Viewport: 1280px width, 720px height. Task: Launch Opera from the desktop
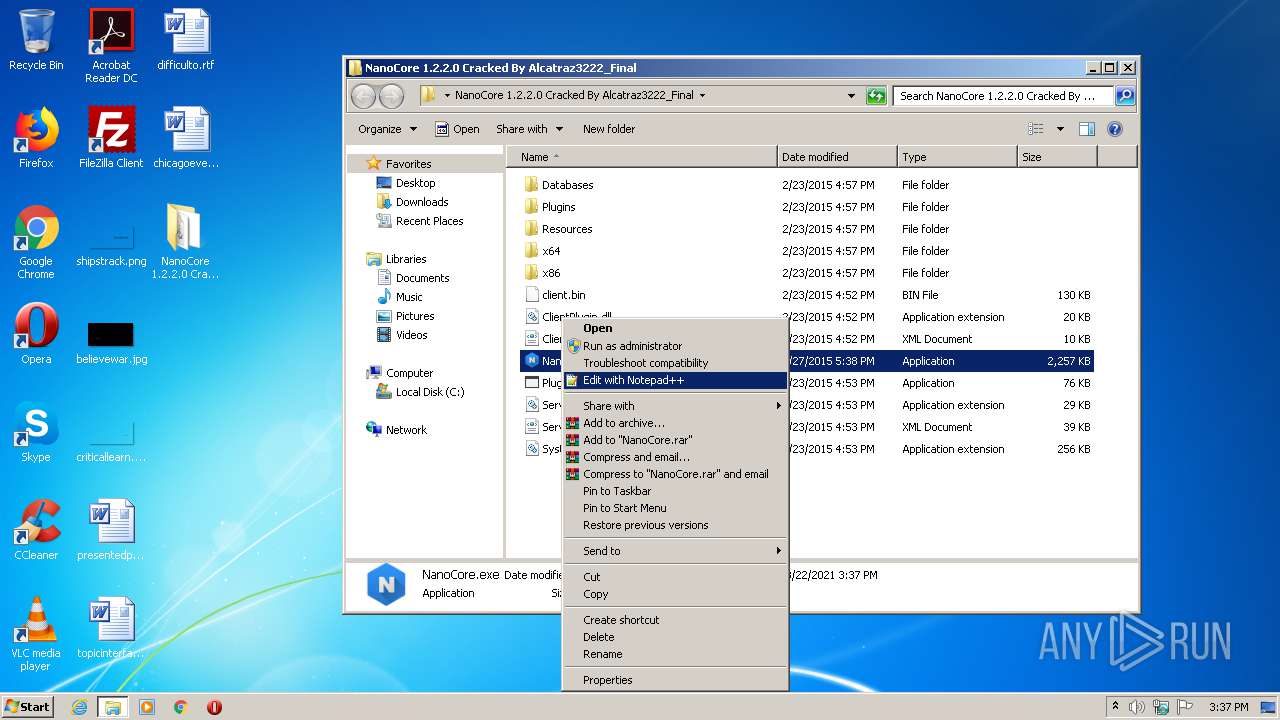(36, 334)
